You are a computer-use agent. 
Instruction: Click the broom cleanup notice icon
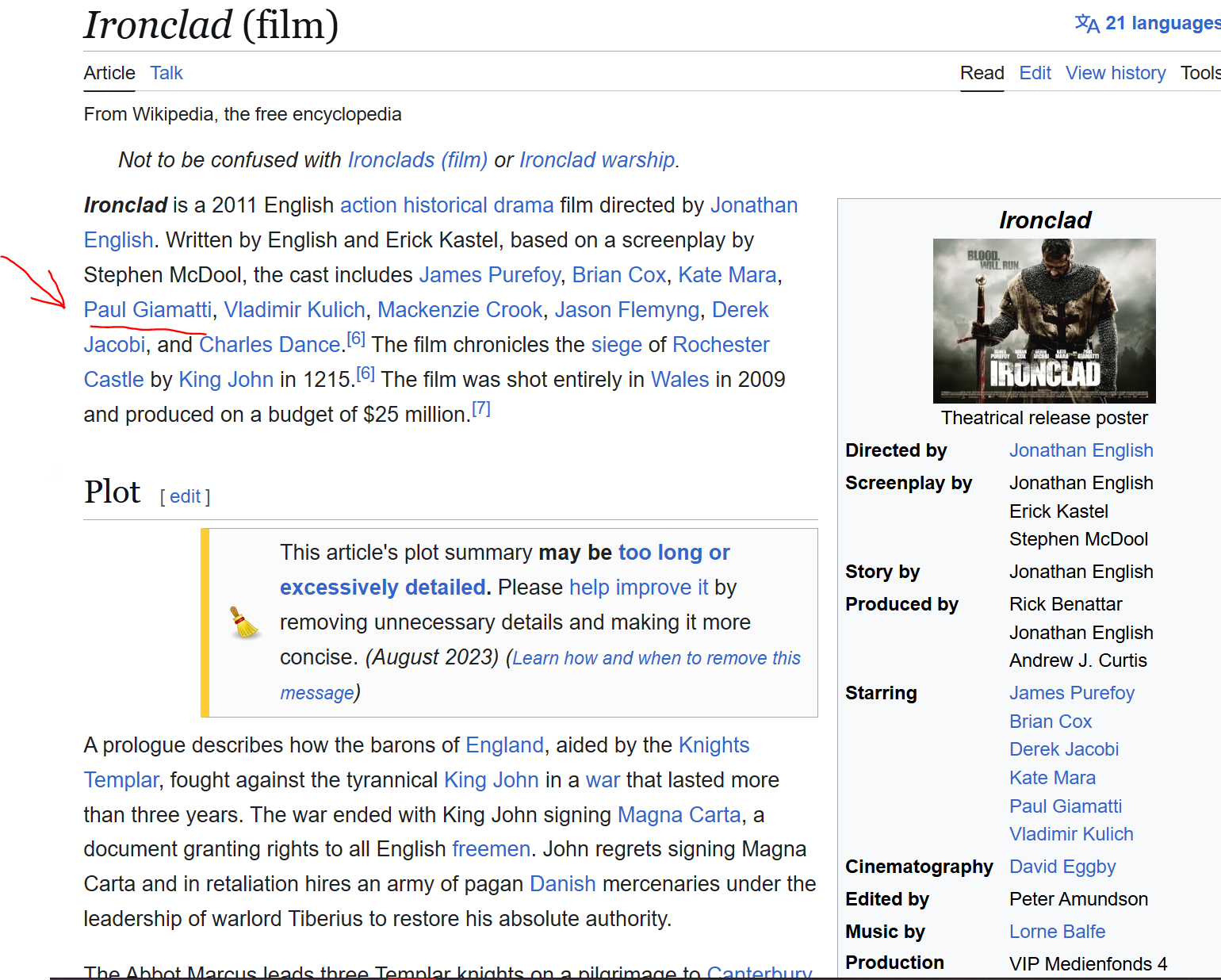tap(245, 622)
